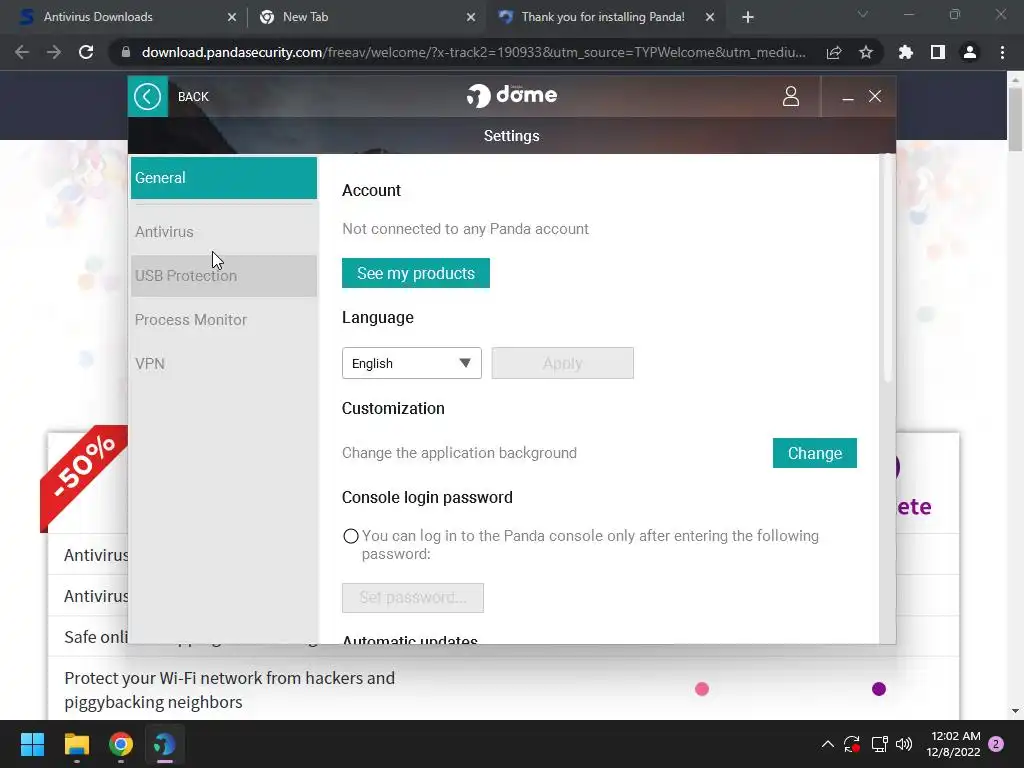Open Windows Start menu

[32, 744]
